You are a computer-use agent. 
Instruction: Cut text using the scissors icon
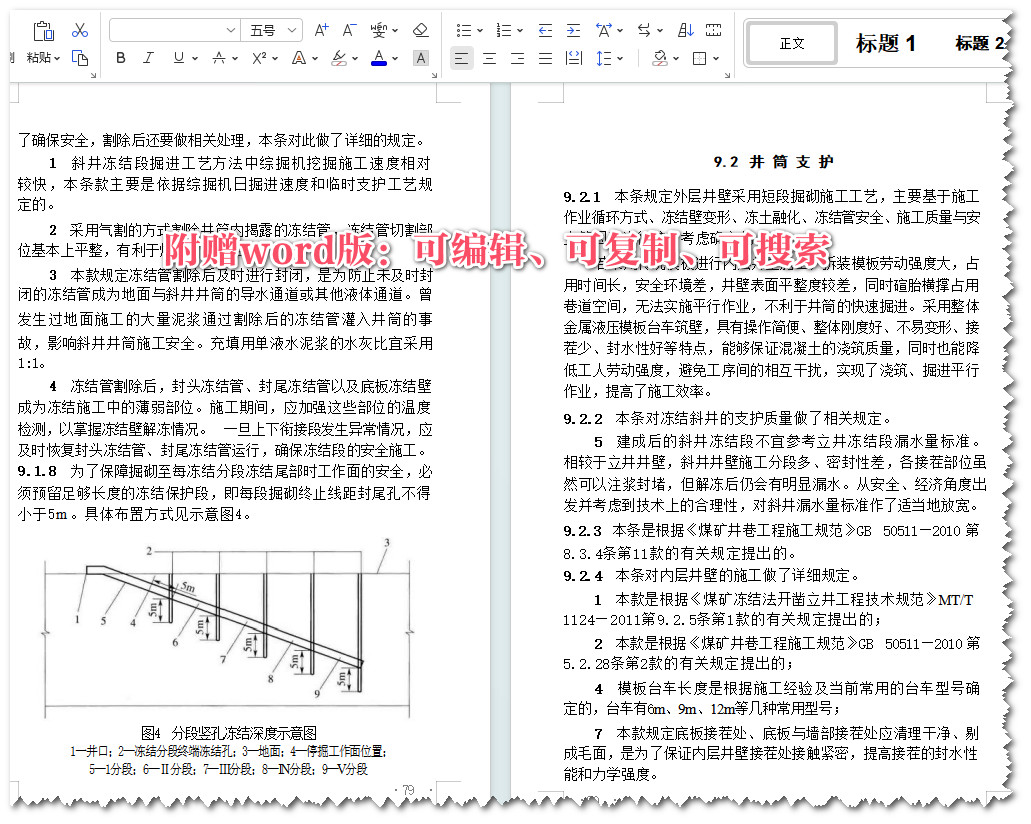[x=79, y=30]
